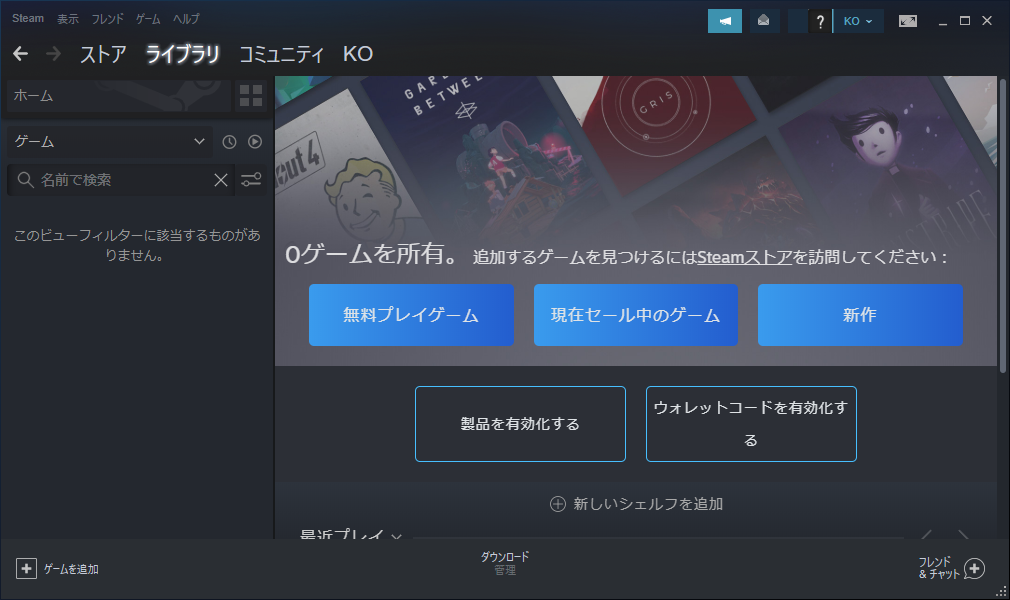This screenshot has width=1010, height=600.
Task: Toggle ready-to-play filter icon
Action: pyautogui.click(x=255, y=142)
